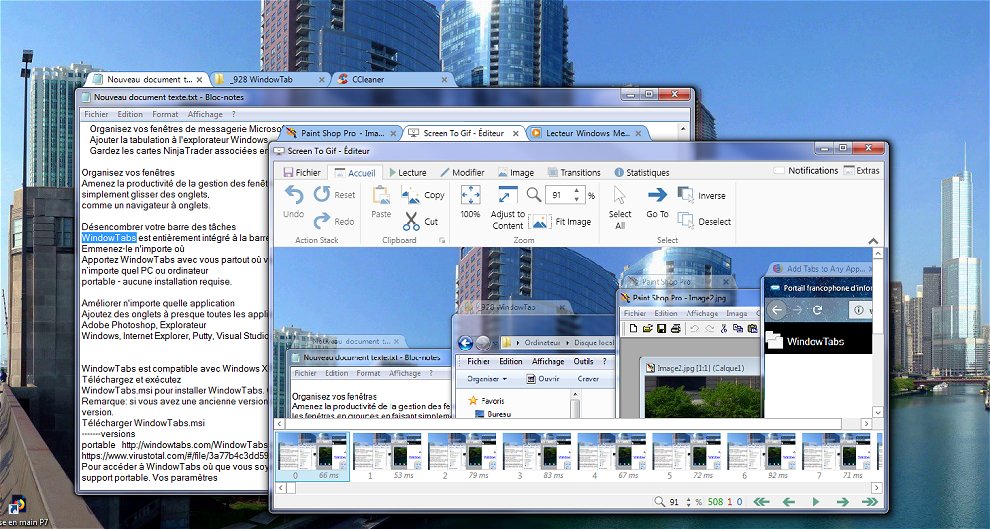990x529 pixels.
Task: Click the Notepad scroll up arrow
Action: click(x=683, y=129)
